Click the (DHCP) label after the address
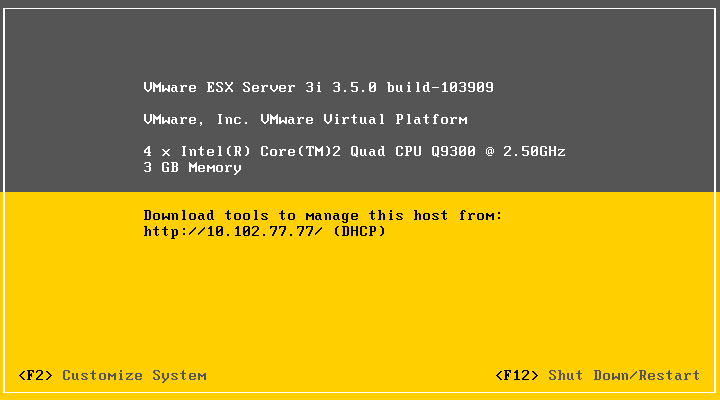 coord(359,231)
